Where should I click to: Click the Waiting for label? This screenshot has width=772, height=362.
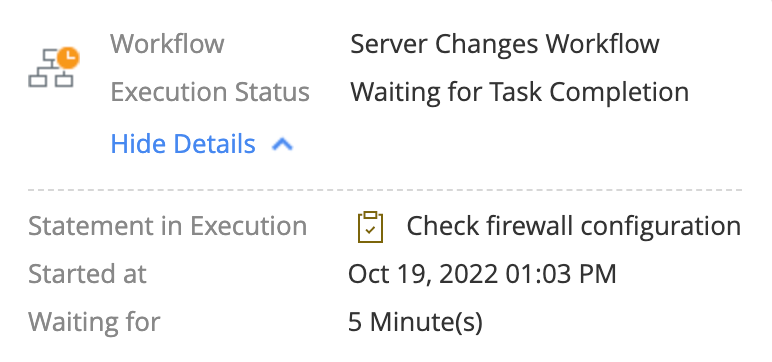coord(94,322)
